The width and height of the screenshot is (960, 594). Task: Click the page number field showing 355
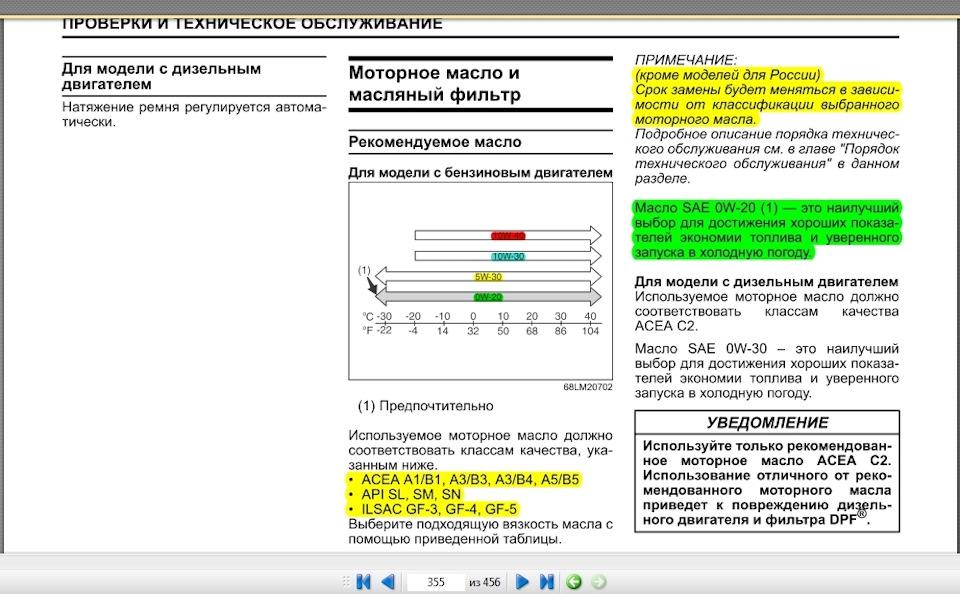coord(435,582)
